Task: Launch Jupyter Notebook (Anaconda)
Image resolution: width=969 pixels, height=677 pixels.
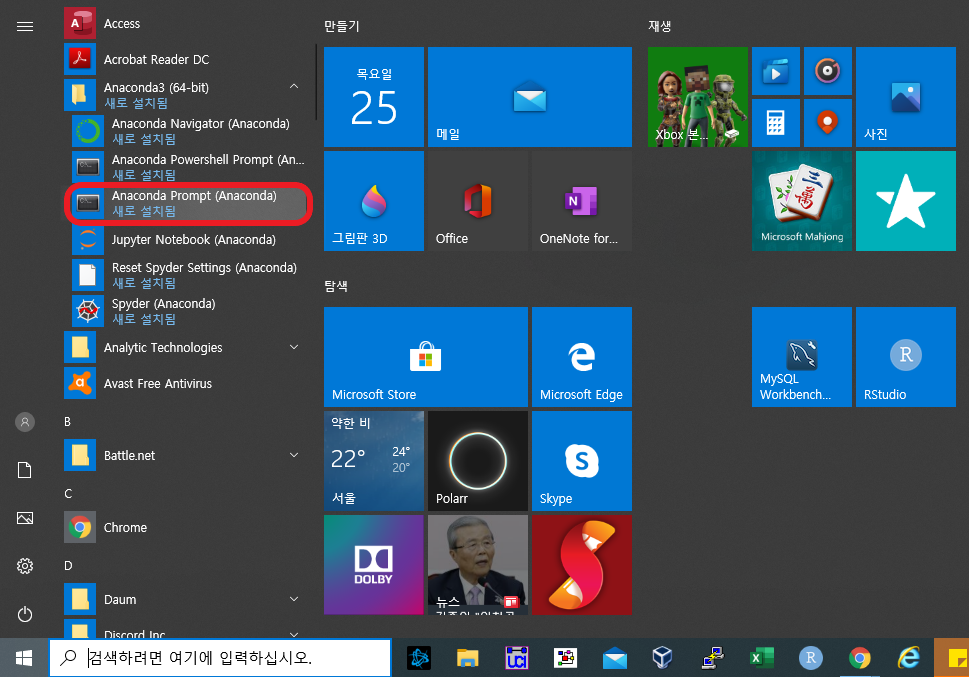Action: 189,239
